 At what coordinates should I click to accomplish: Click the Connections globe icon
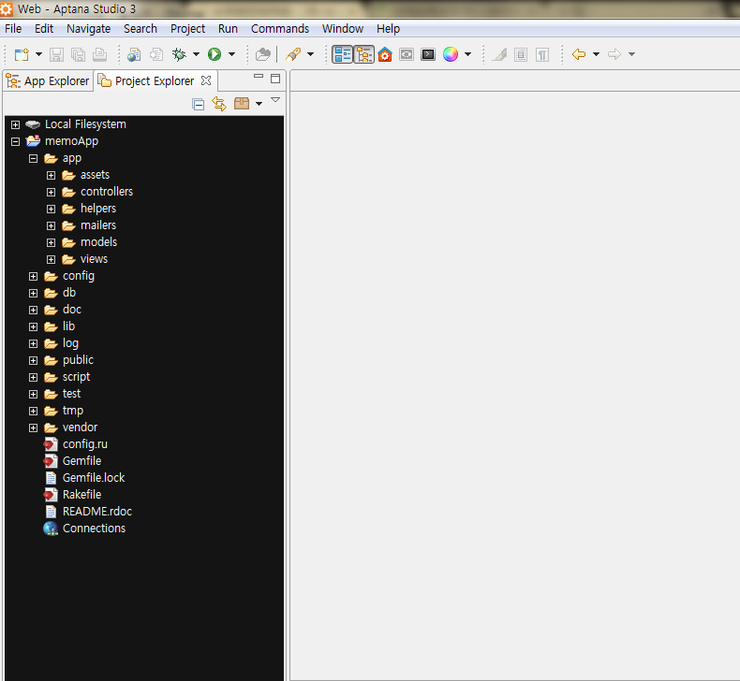pos(50,529)
